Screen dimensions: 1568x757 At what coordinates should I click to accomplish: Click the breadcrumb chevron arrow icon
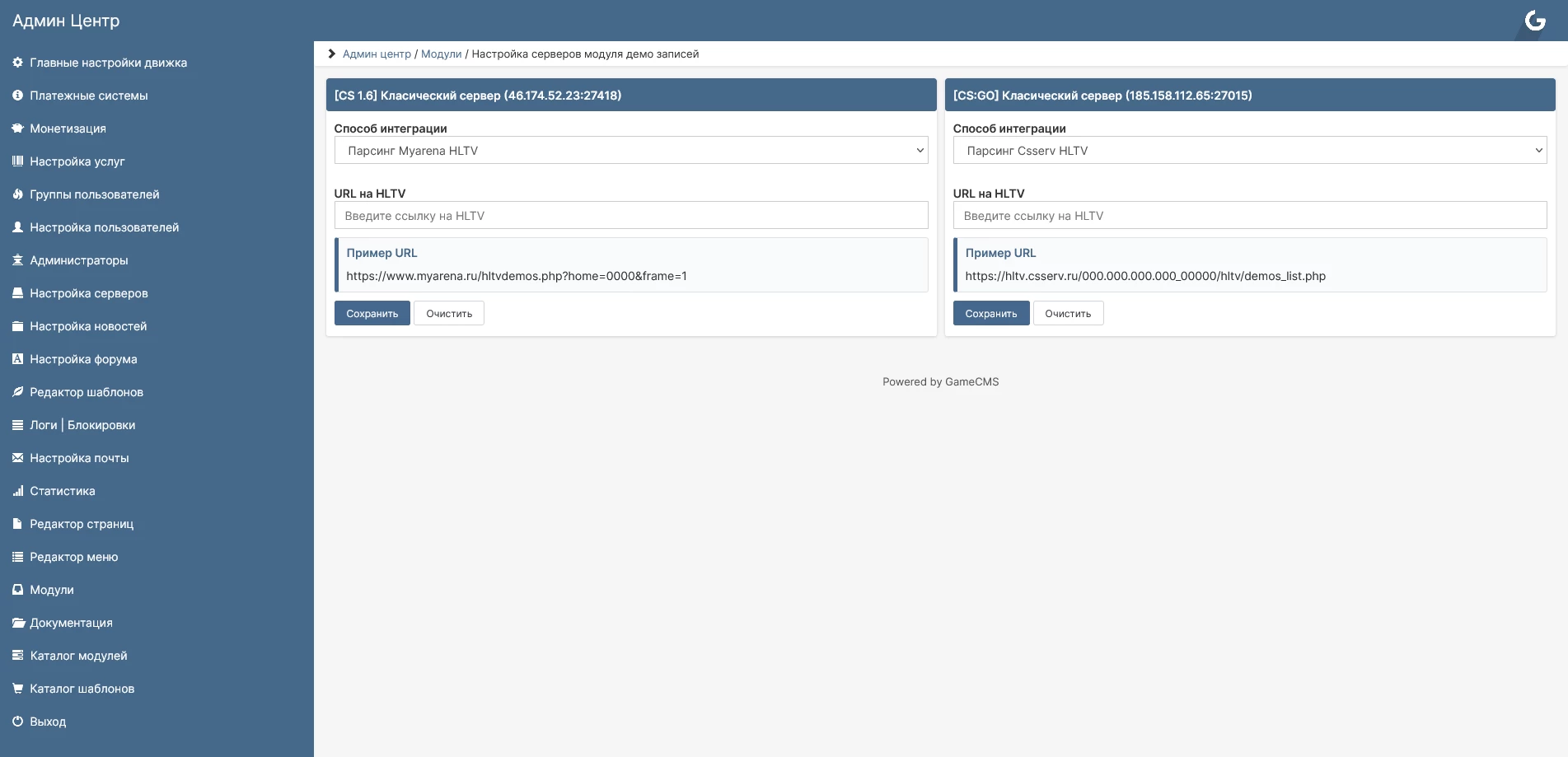(332, 54)
